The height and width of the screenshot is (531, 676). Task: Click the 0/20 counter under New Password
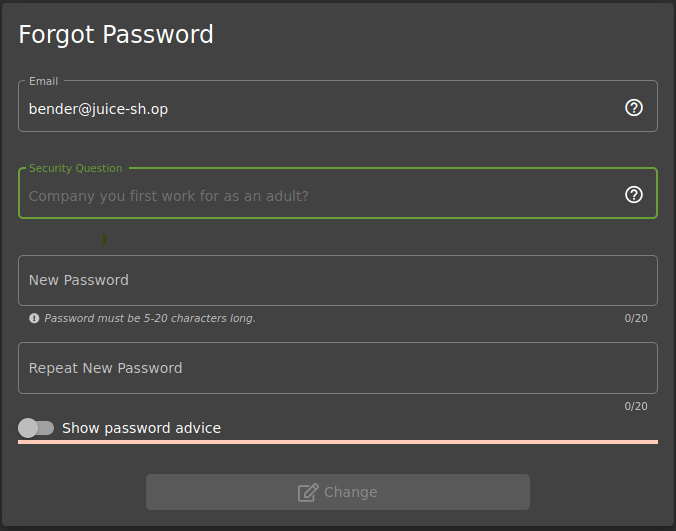[x=636, y=319]
